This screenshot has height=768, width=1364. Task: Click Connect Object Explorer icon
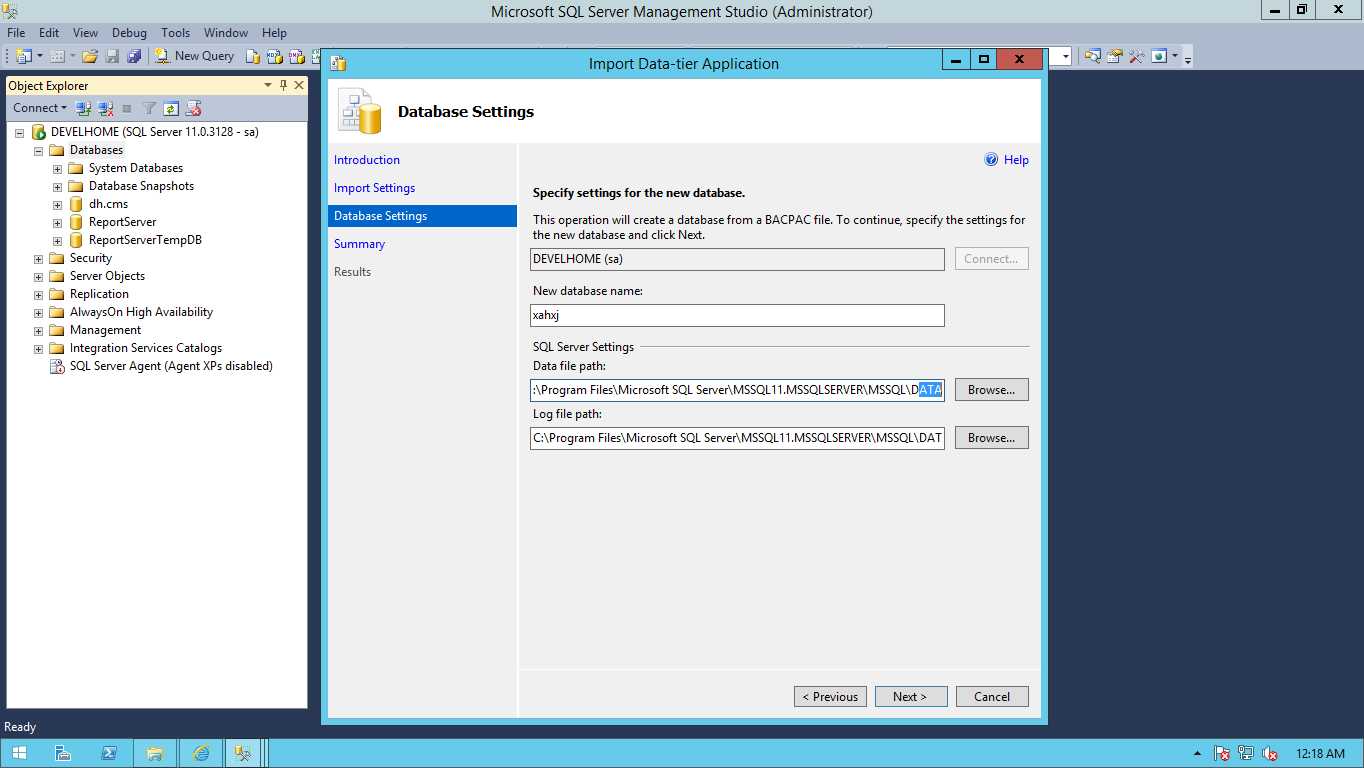[x=84, y=108]
